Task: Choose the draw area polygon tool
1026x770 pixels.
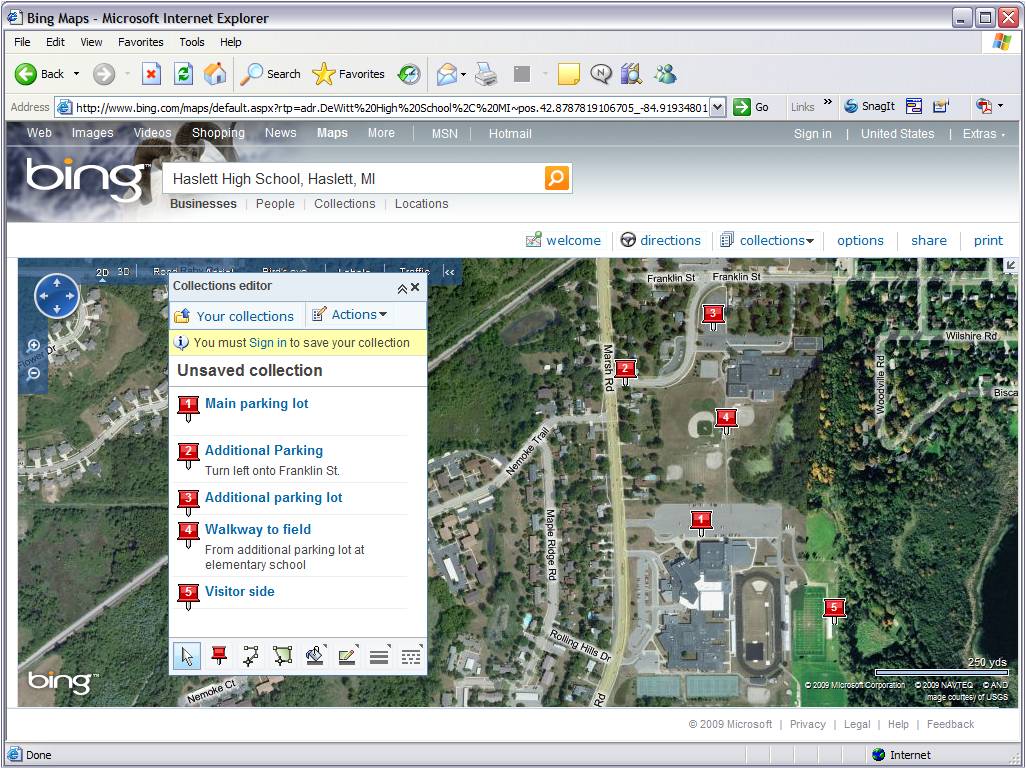Action: click(283, 656)
